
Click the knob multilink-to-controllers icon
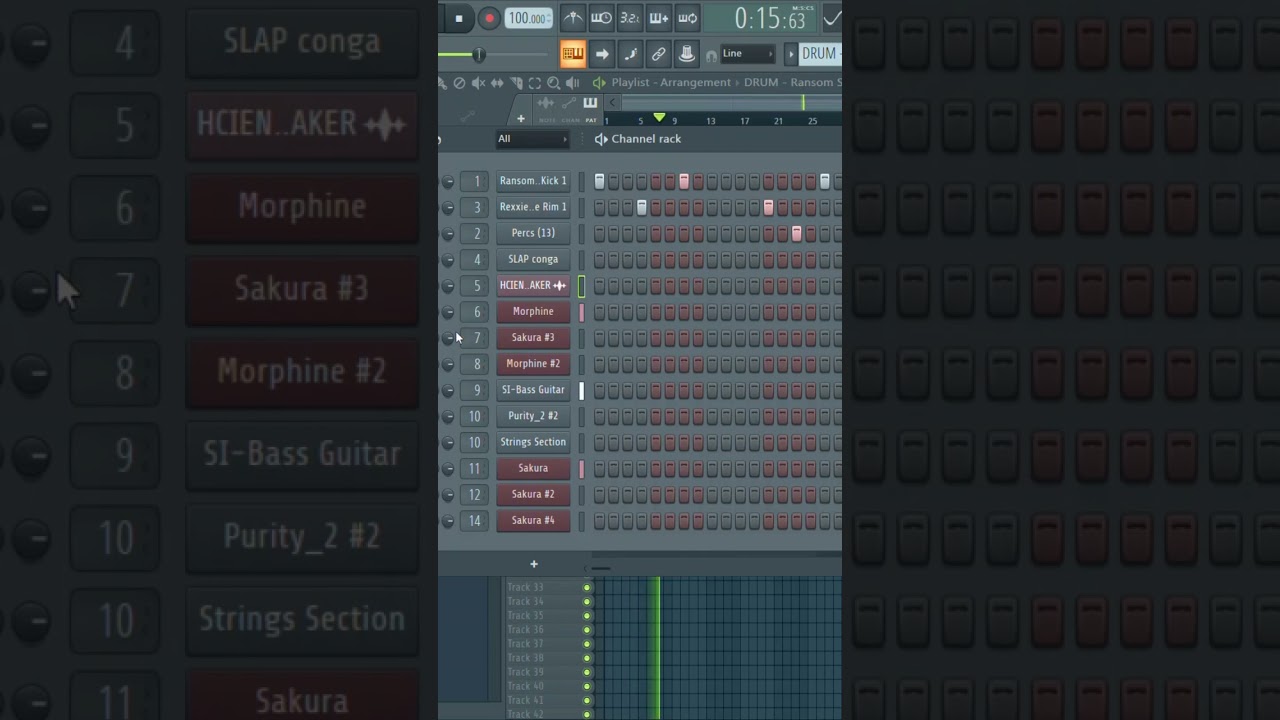click(x=687, y=54)
